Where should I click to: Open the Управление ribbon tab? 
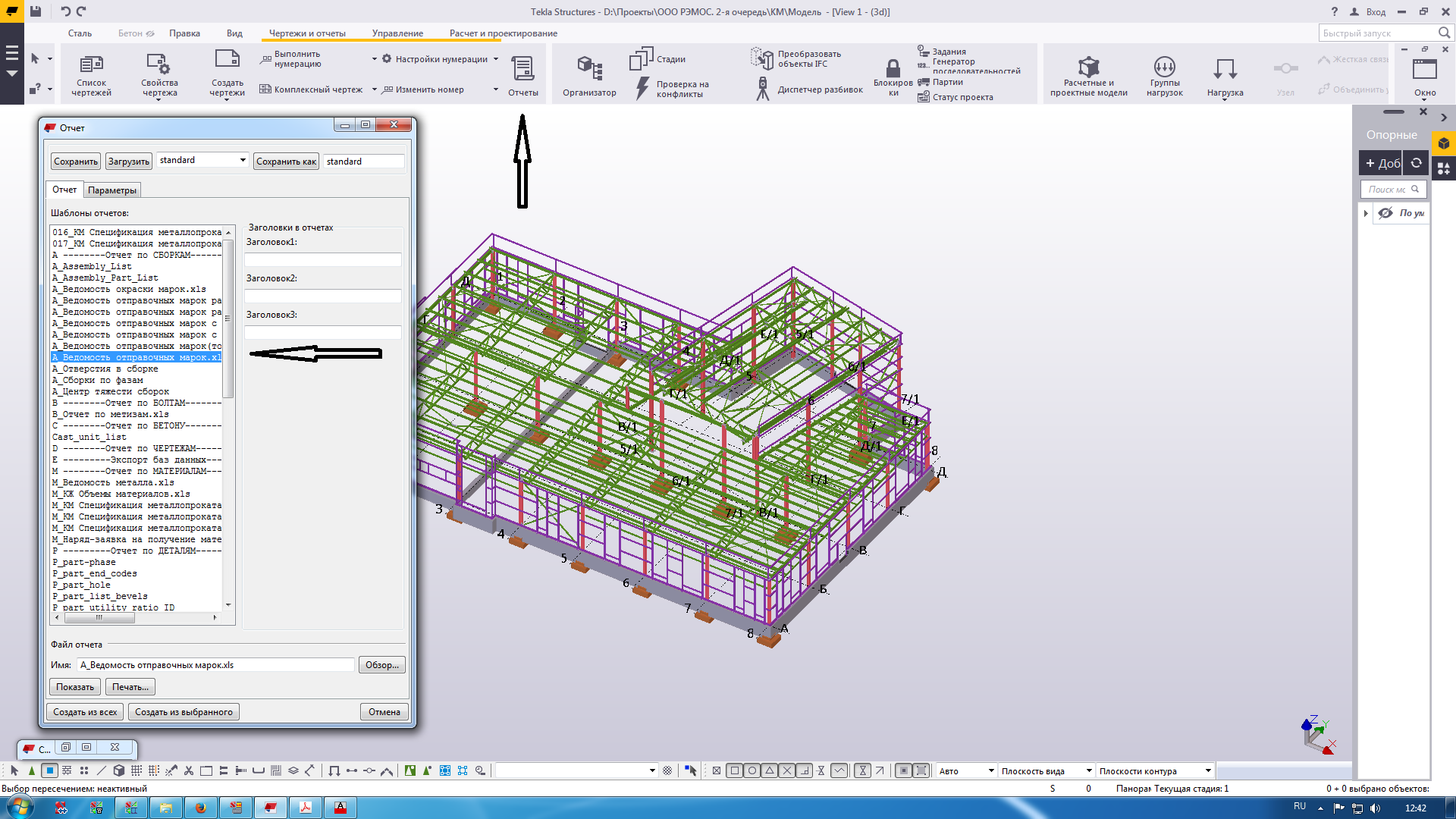(x=397, y=33)
